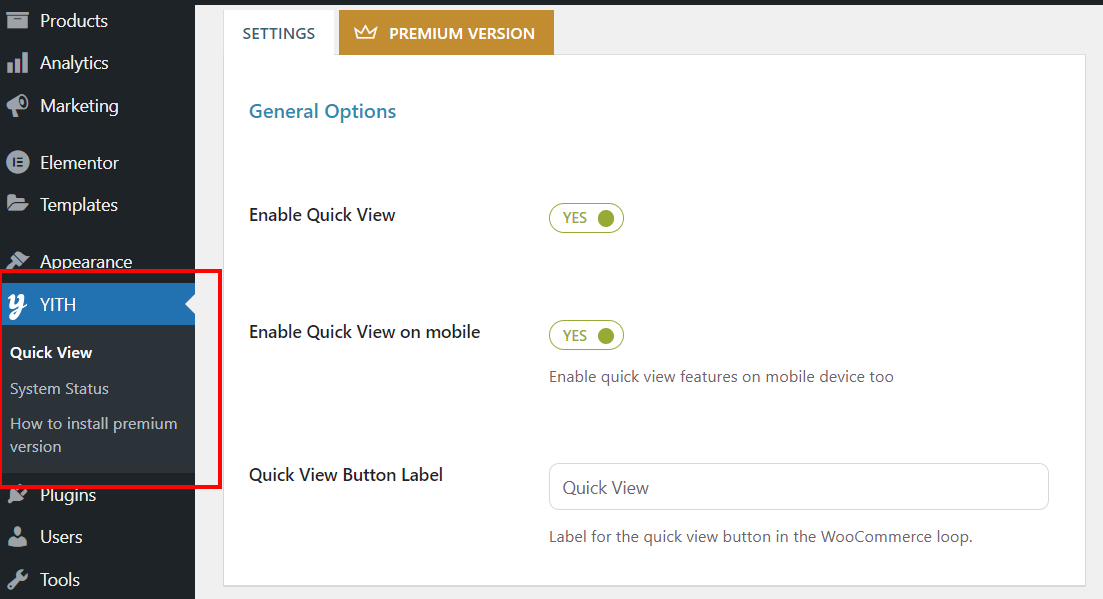Click the Users person icon

(x=18, y=536)
